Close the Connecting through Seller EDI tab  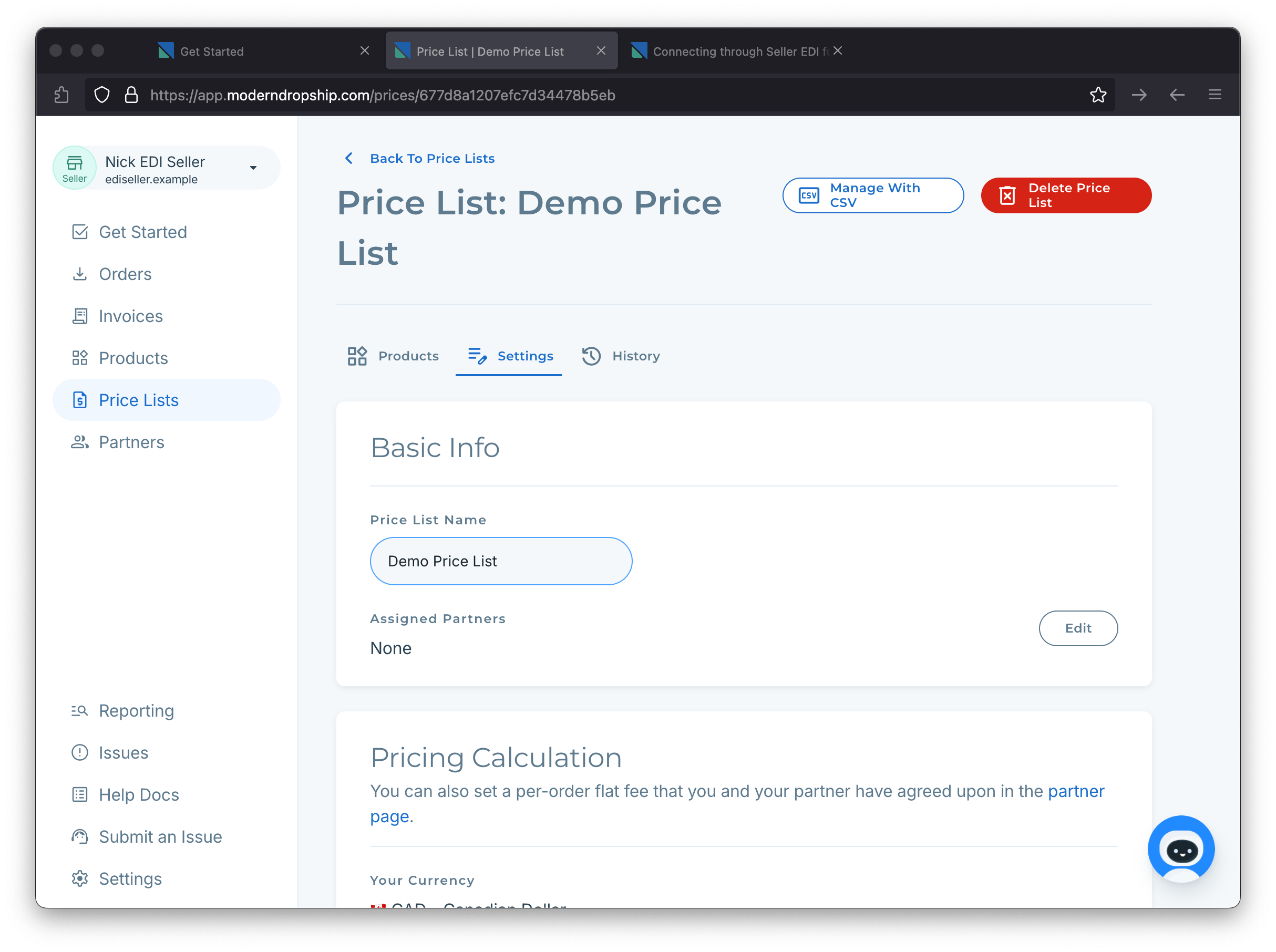click(837, 51)
